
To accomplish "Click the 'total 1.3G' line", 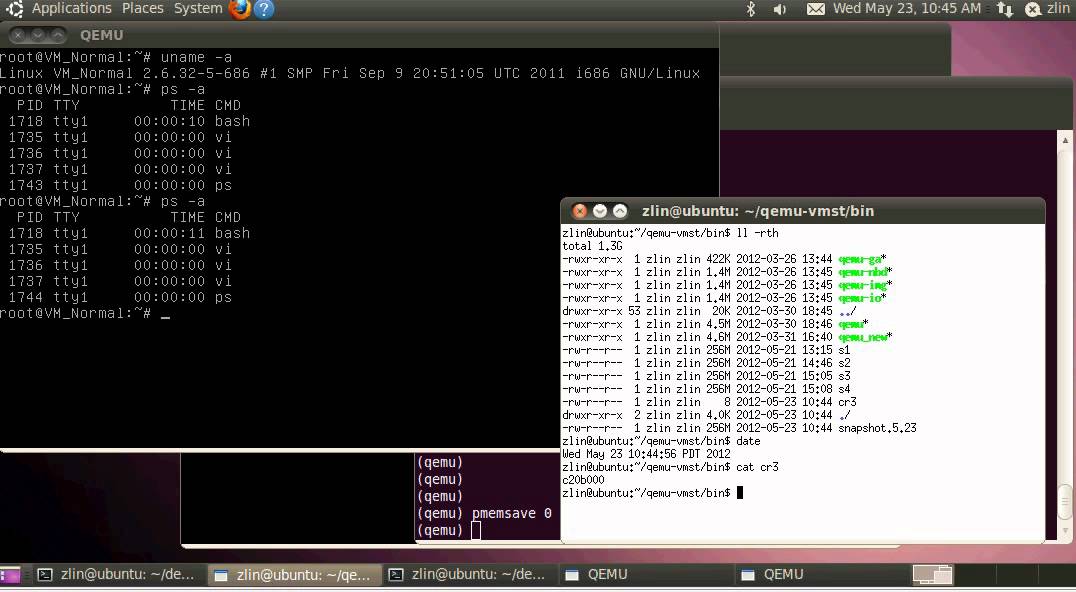I will point(592,246).
